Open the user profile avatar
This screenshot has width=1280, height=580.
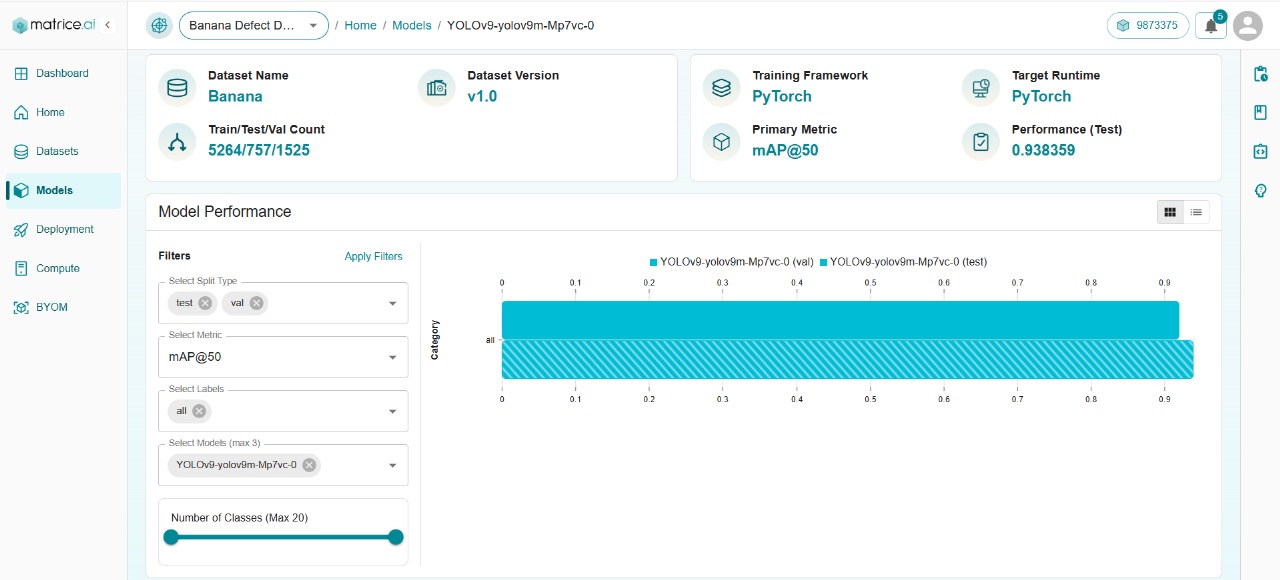[x=1248, y=25]
